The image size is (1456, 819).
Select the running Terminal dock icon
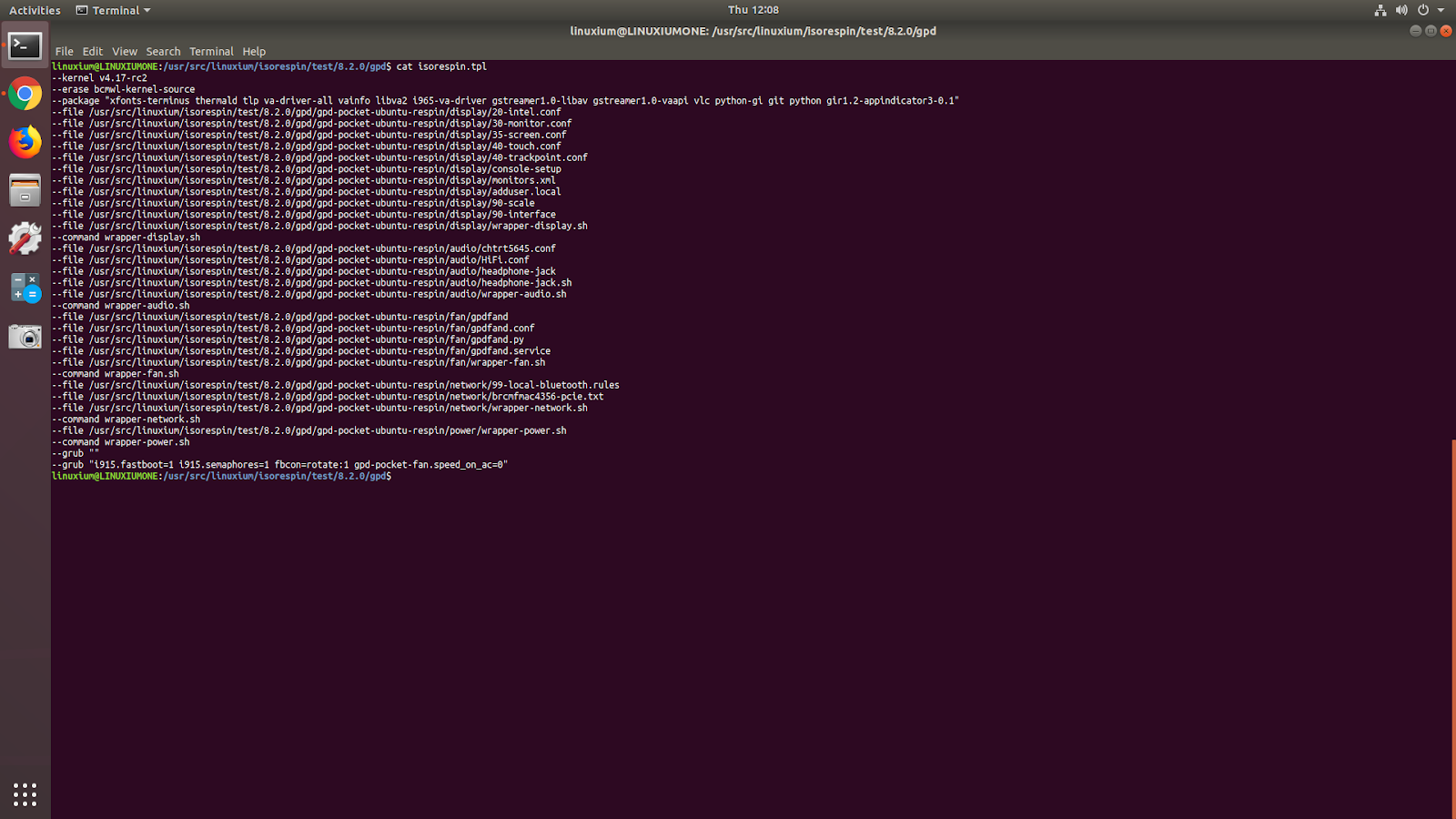pos(25,45)
